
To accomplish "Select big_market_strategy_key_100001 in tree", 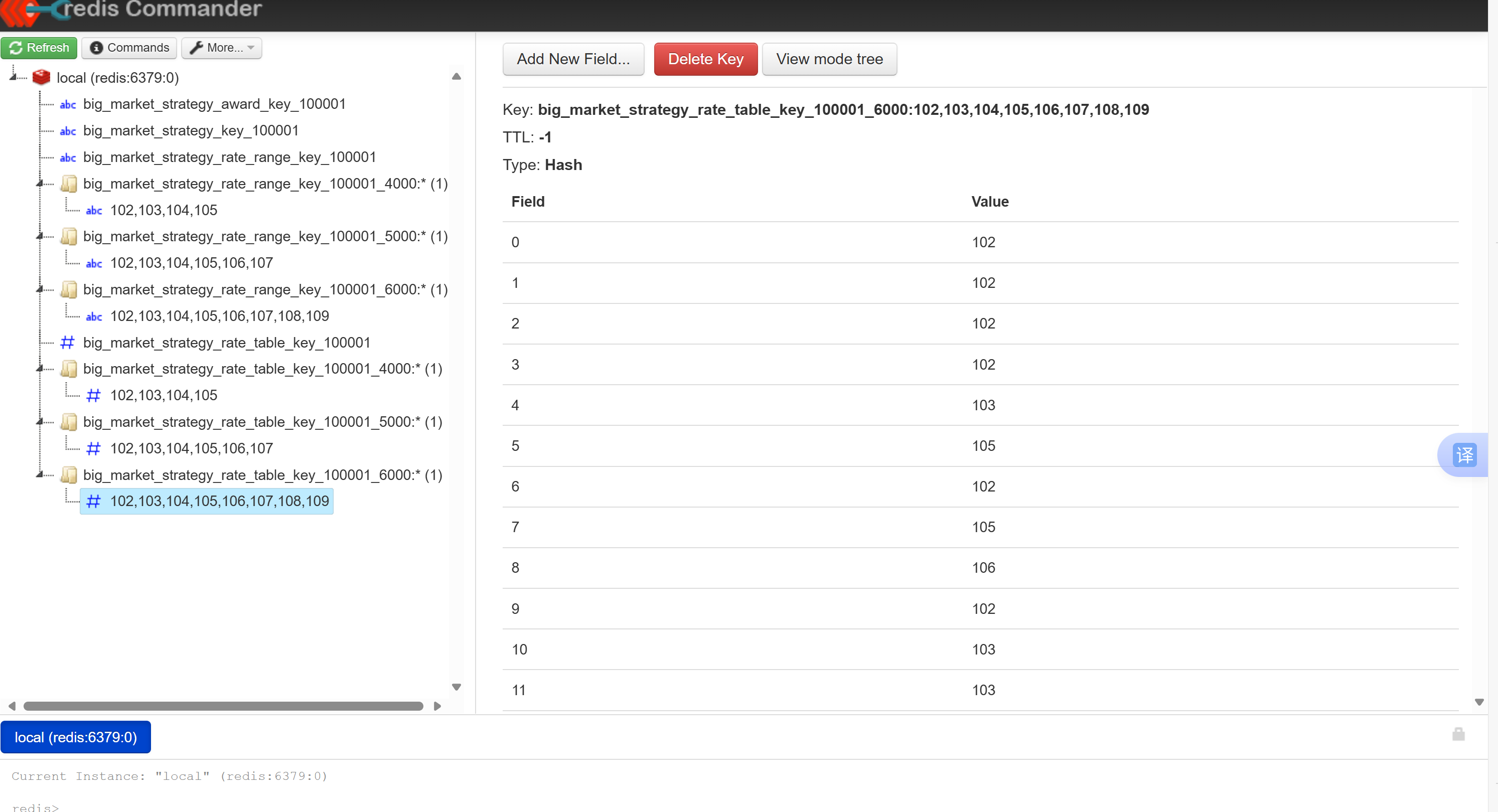I will pyautogui.click(x=191, y=131).
